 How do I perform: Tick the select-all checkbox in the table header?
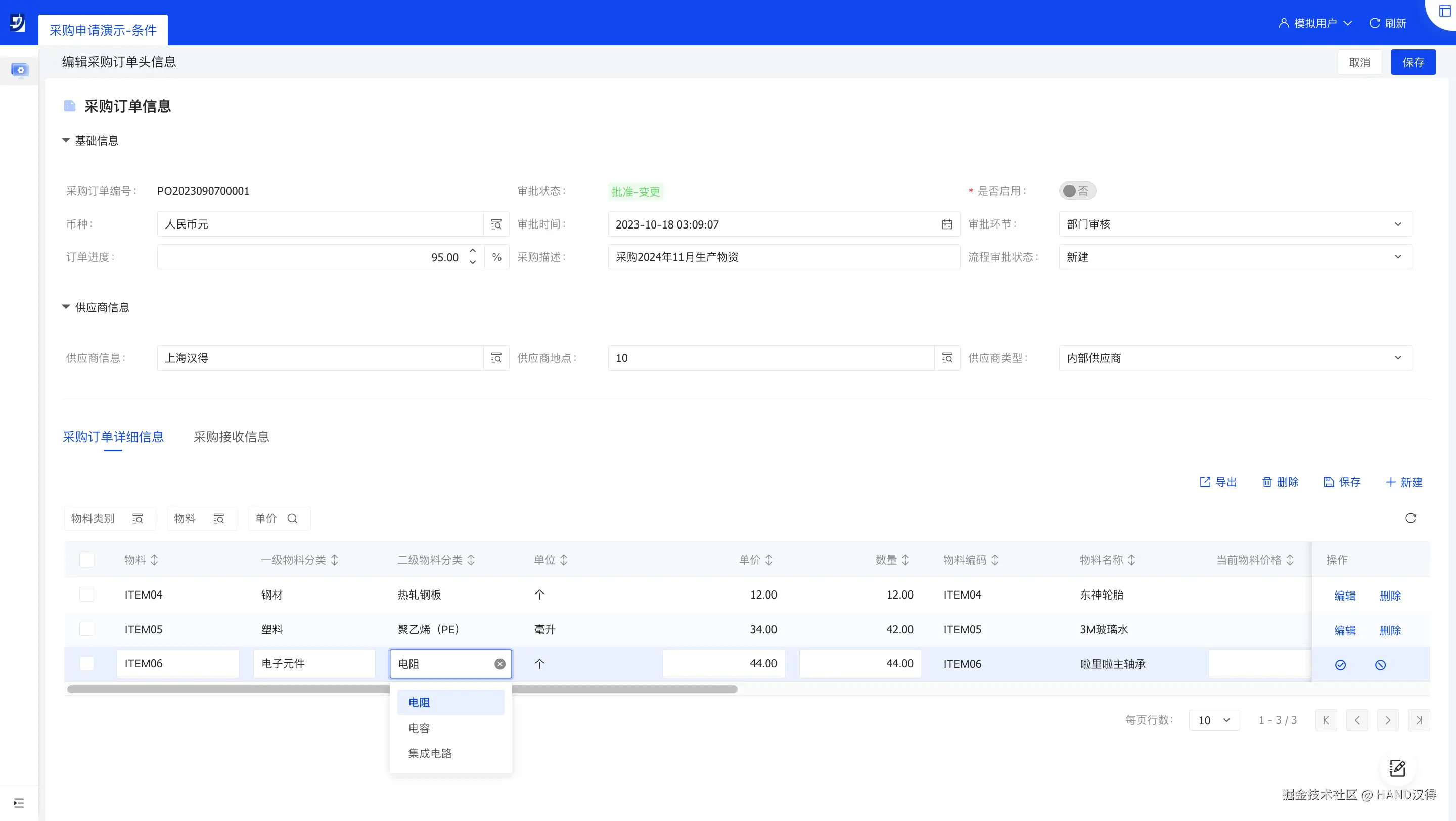[86, 560]
